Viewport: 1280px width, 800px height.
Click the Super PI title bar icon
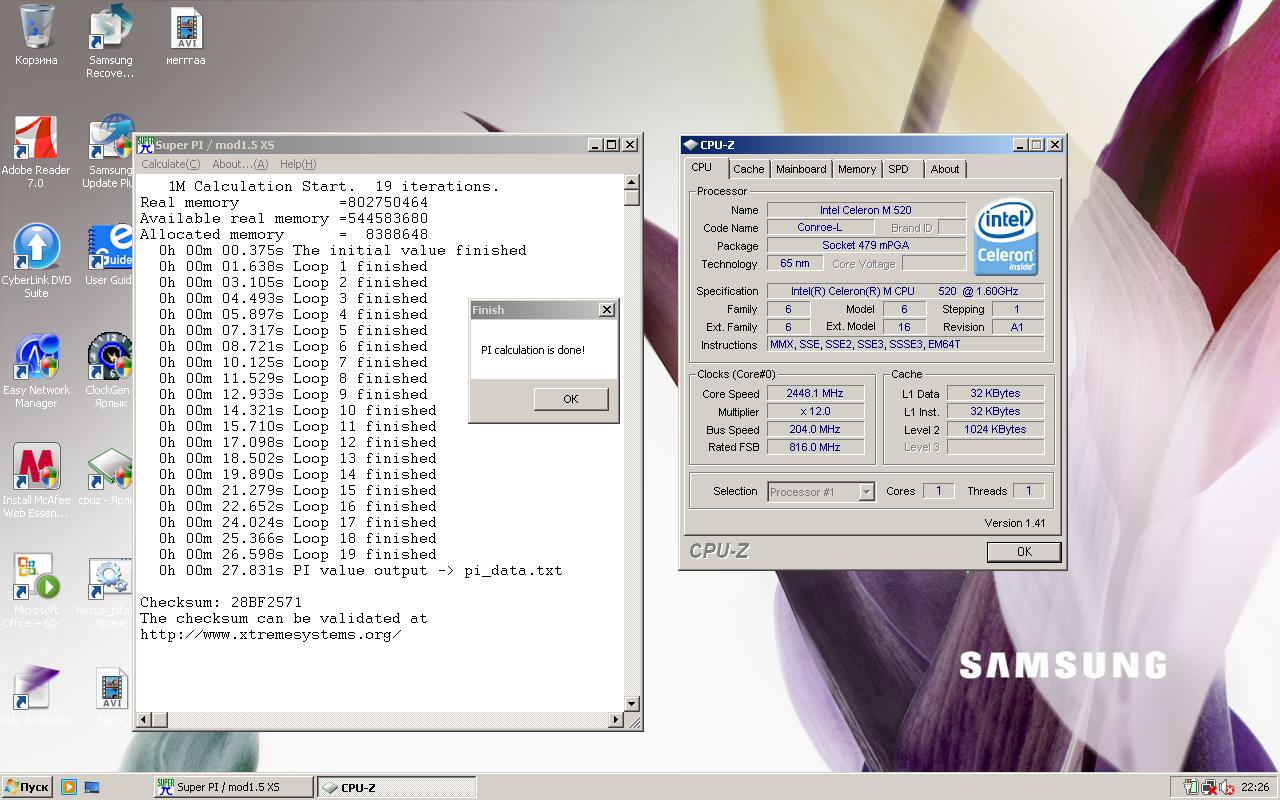tap(145, 145)
